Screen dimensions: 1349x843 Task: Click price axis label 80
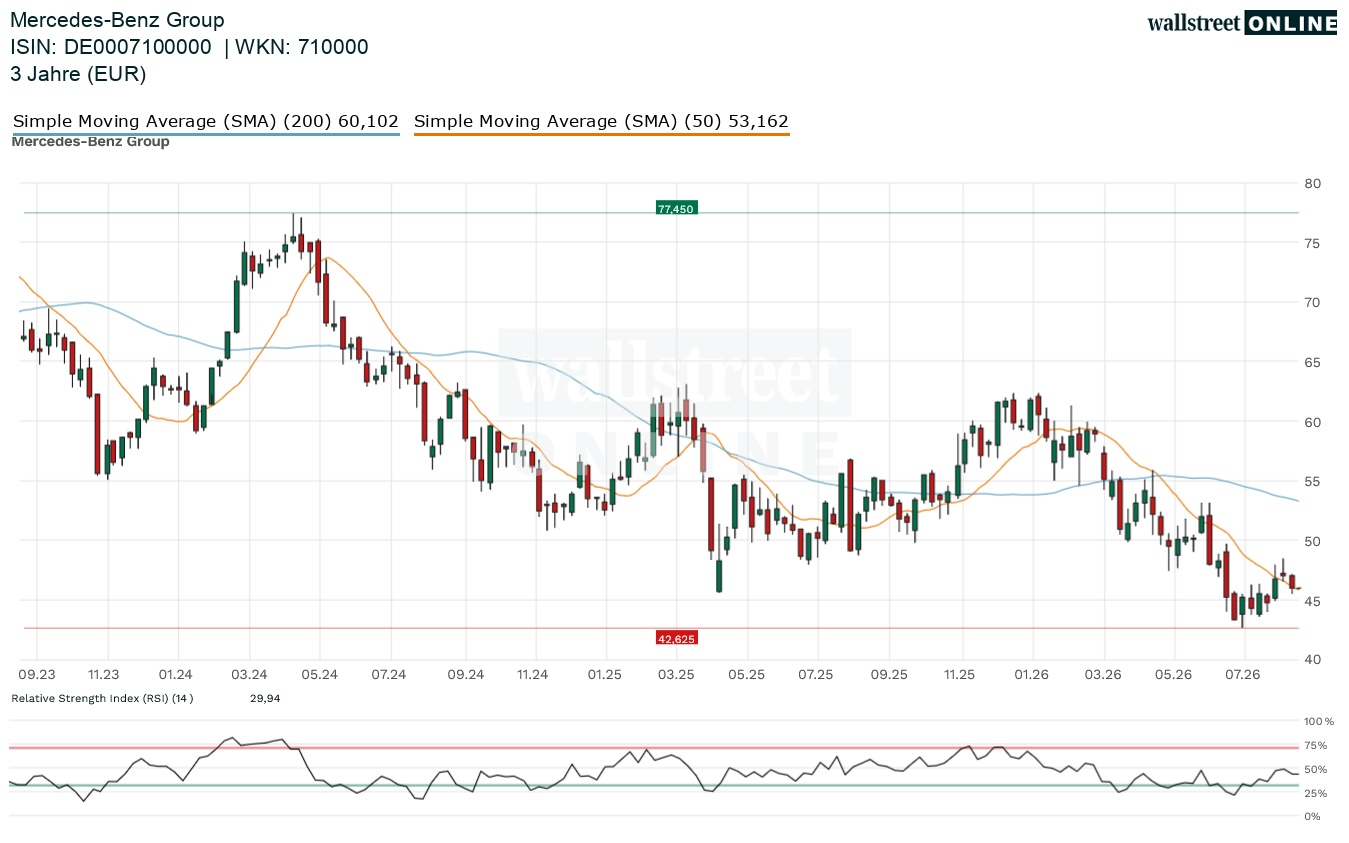click(x=1313, y=184)
